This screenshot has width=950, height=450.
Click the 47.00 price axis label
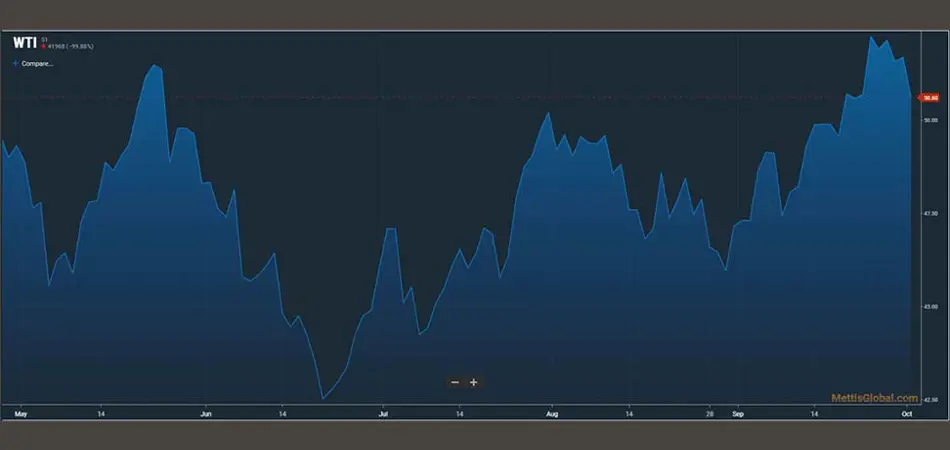[930, 214]
